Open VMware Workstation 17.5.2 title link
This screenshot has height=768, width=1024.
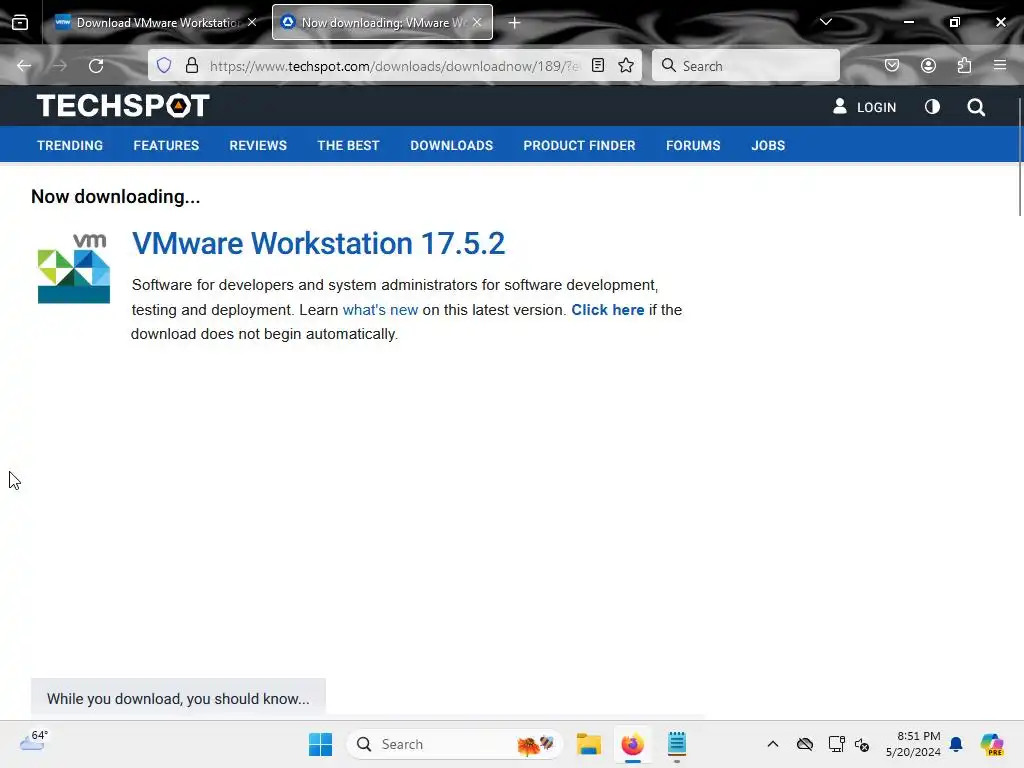318,243
